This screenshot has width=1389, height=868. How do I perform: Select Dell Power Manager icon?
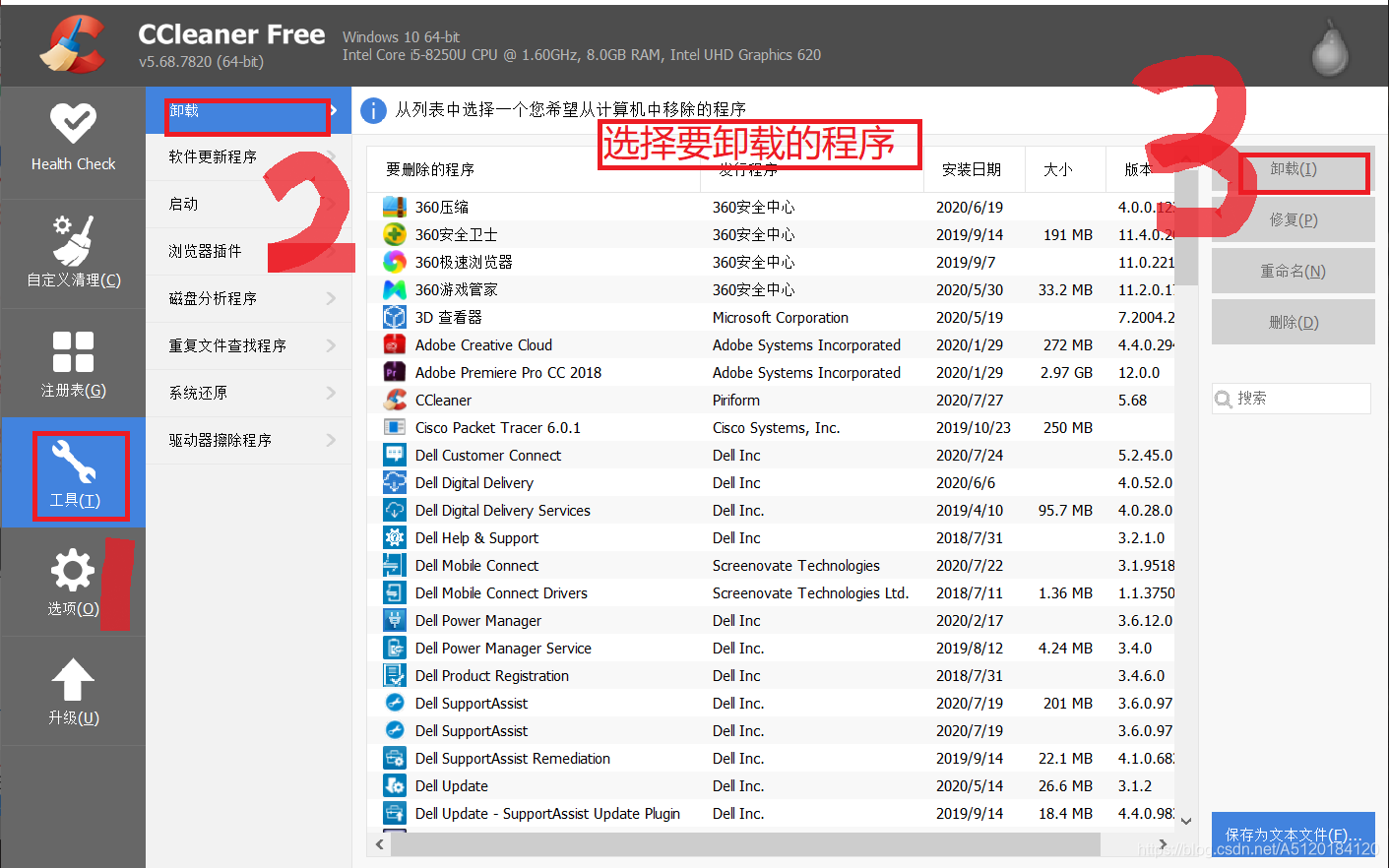(x=395, y=620)
